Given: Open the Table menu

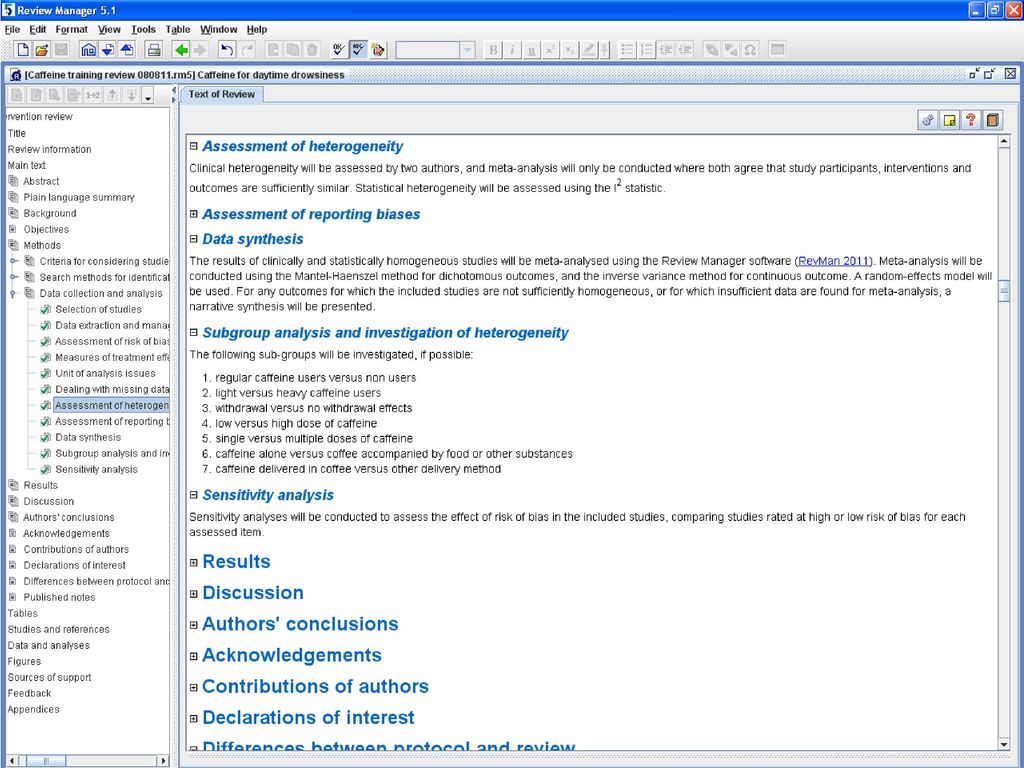Looking at the screenshot, I should [178, 29].
